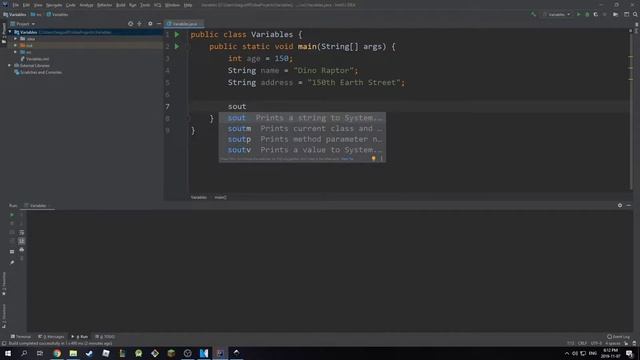Toggle soft-wrap icon in Run panel
The height and width of the screenshot is (360, 640).
[22, 232]
